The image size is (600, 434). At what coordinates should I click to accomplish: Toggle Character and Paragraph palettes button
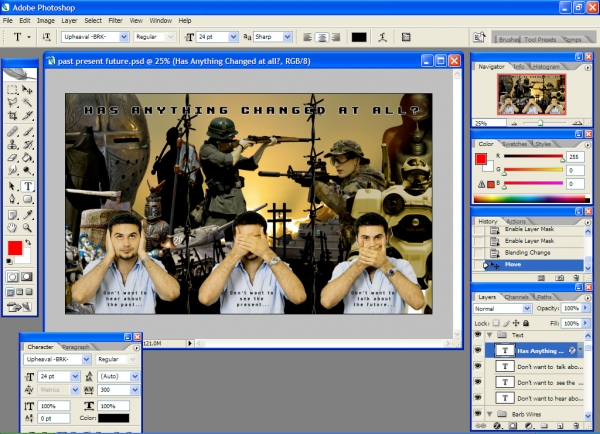click(x=406, y=37)
